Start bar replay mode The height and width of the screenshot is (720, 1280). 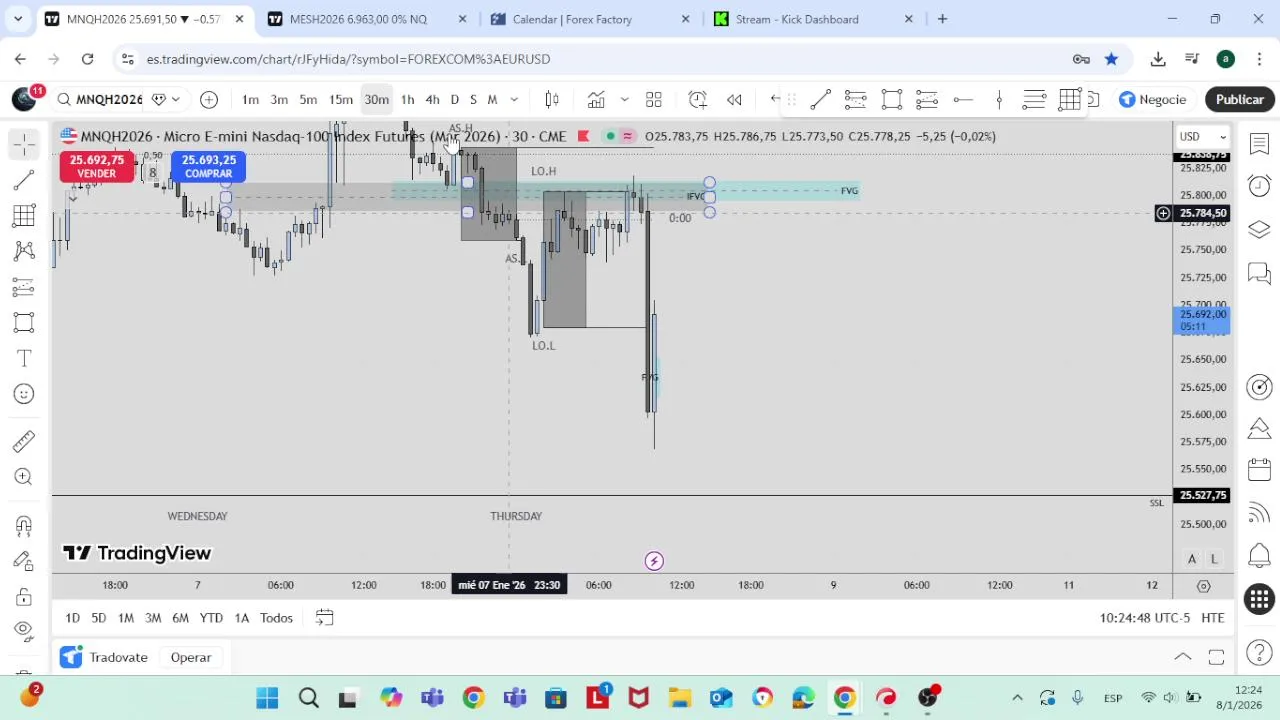point(734,99)
